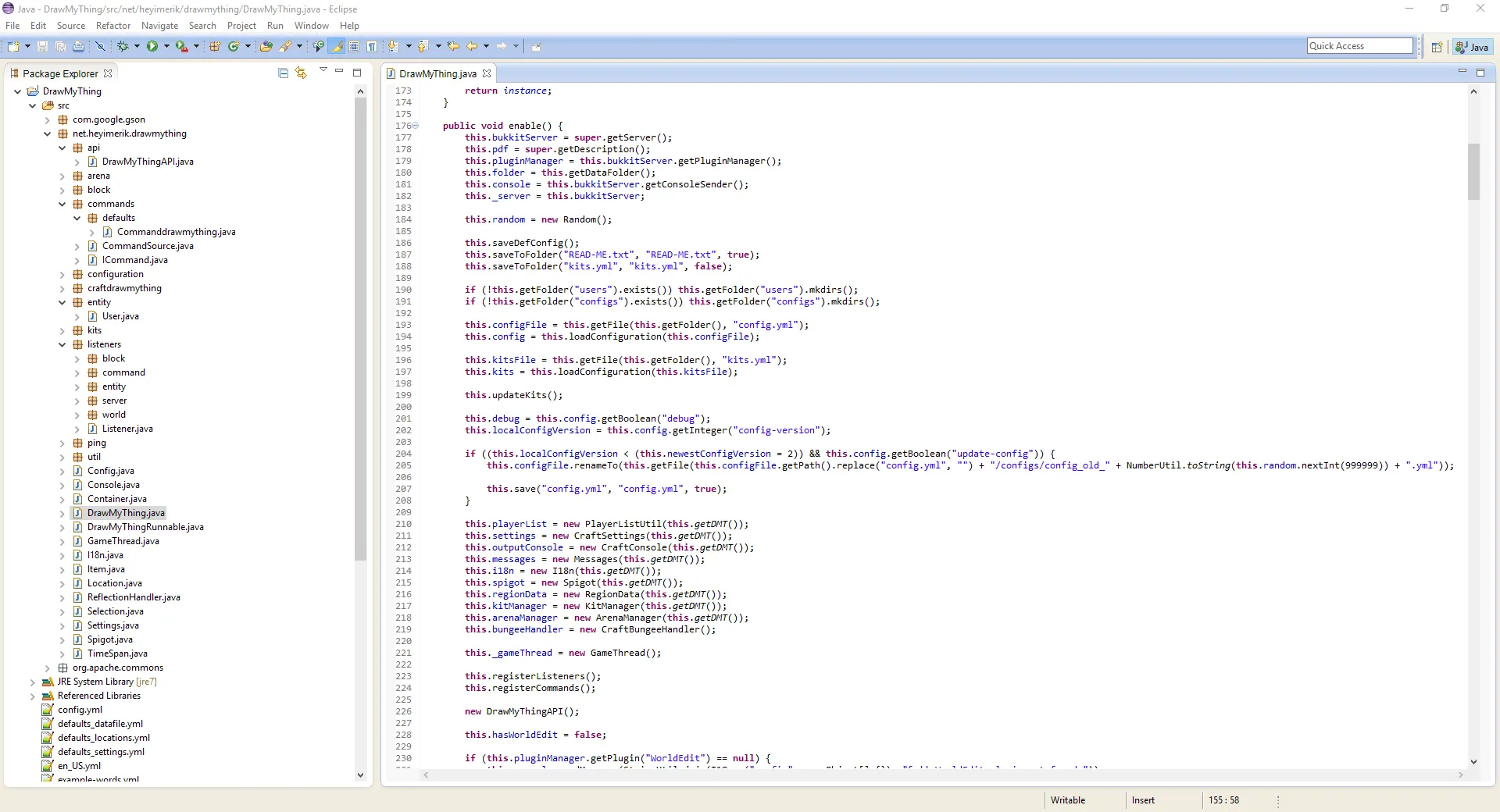Create a New Java Class via toolbar

tap(233, 47)
